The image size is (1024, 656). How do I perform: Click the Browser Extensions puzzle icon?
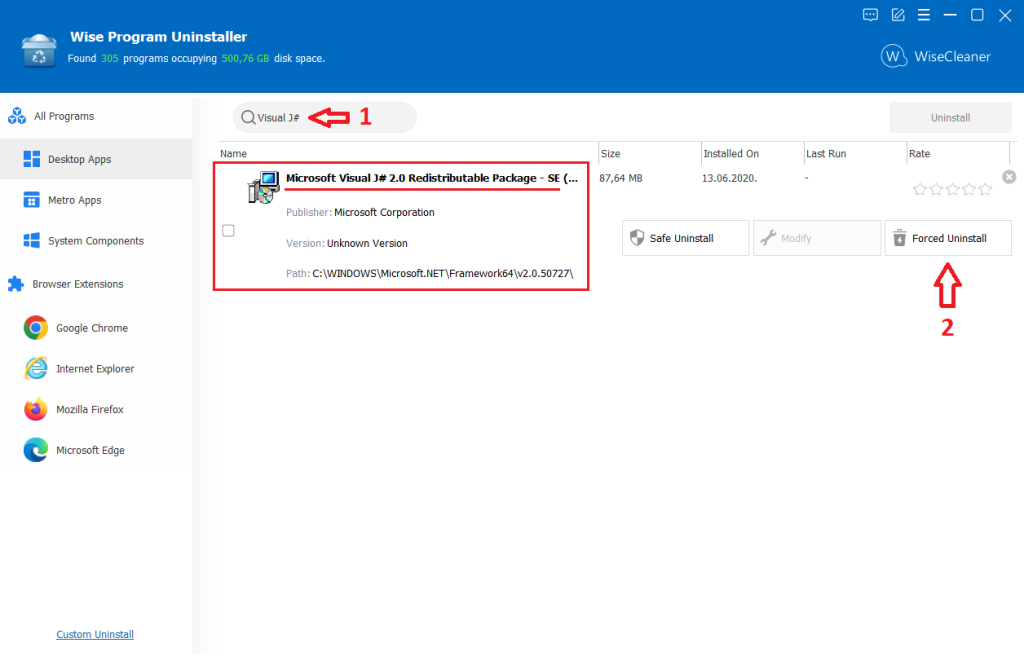[x=16, y=284]
